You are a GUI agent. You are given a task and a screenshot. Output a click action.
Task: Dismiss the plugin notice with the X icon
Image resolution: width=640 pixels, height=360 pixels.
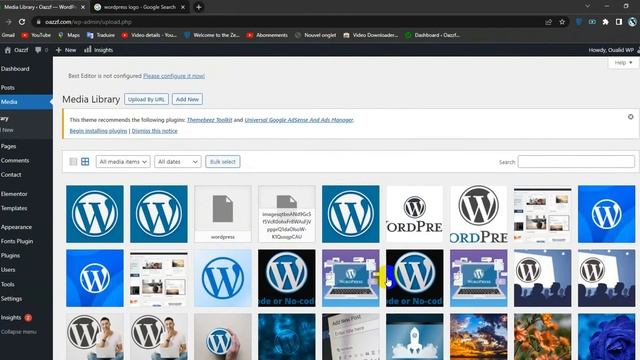[631, 117]
